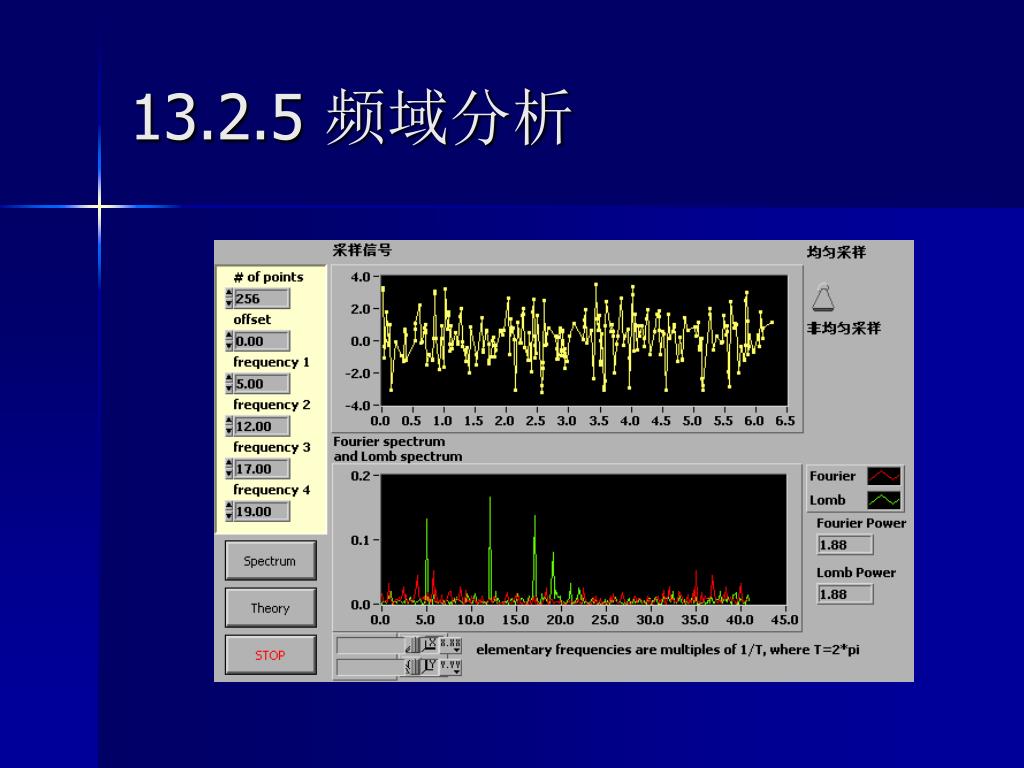Click the offset value field 0.00

tap(261, 341)
